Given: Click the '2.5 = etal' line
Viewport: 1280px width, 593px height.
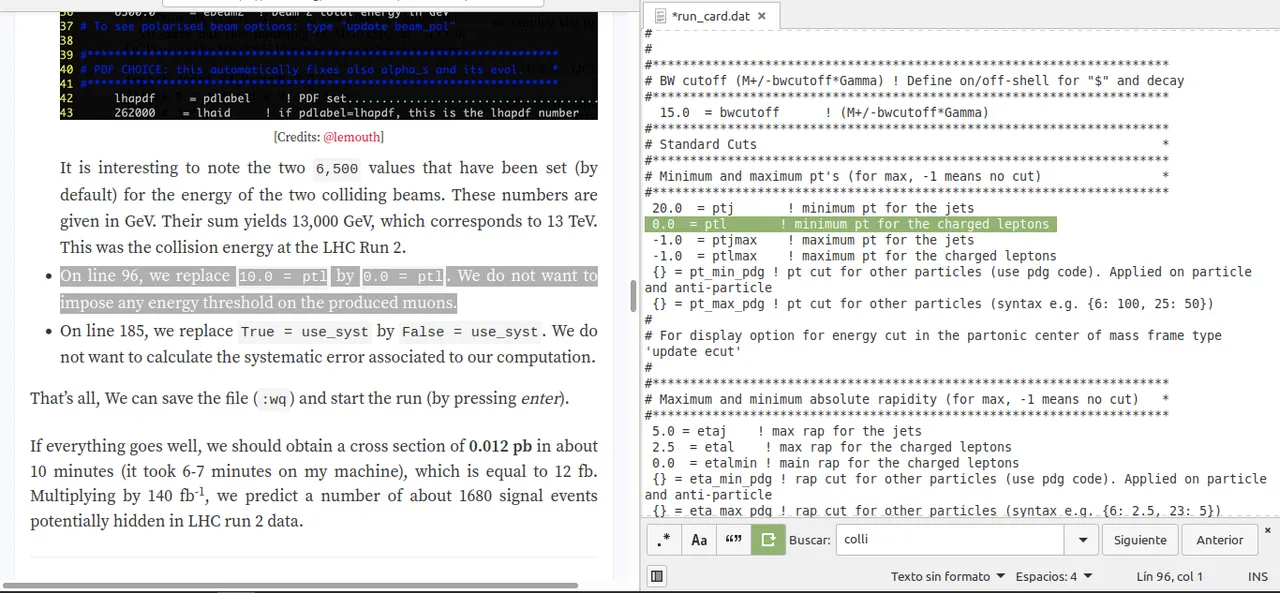Looking at the screenshot, I should [831, 447].
